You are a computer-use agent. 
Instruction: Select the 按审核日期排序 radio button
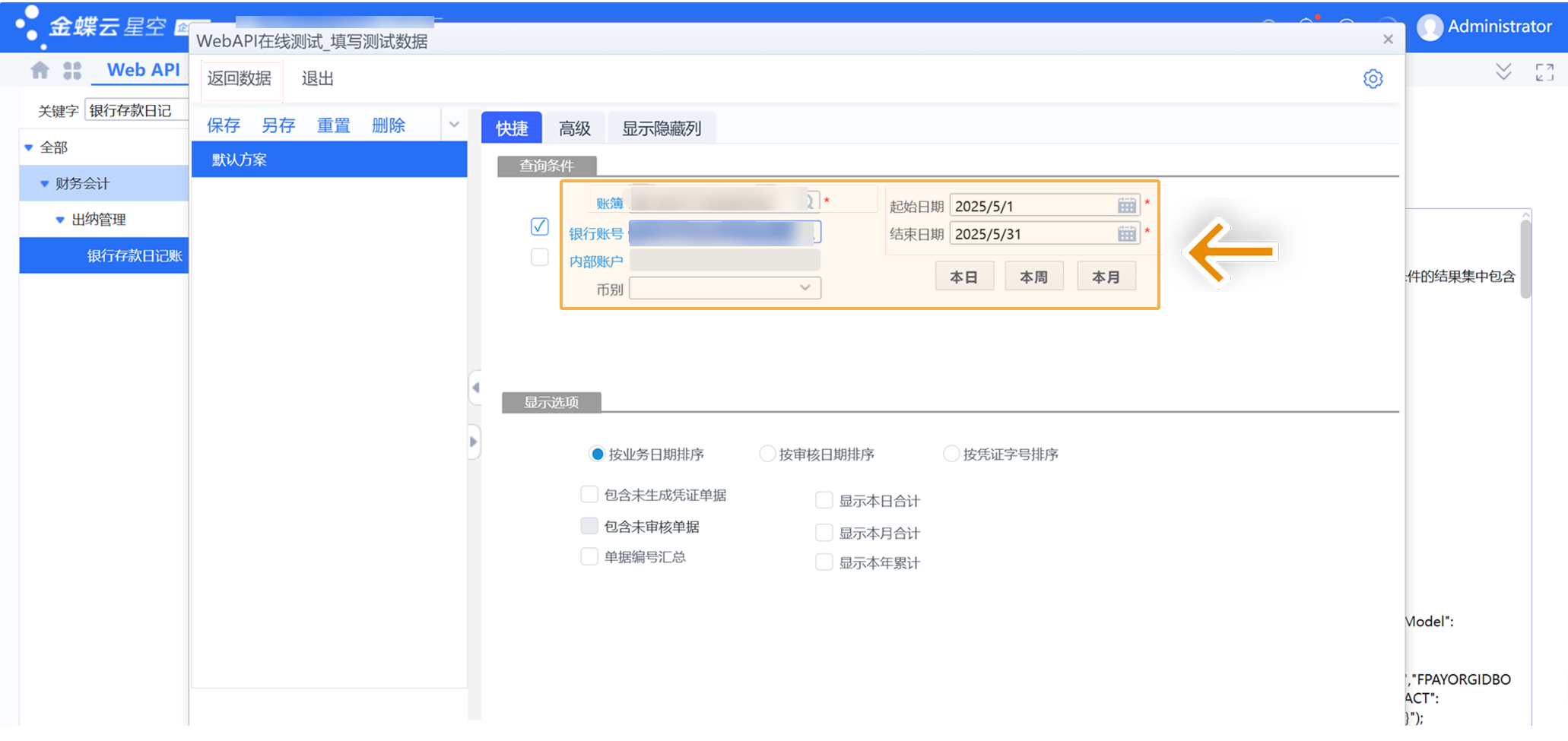coord(767,453)
